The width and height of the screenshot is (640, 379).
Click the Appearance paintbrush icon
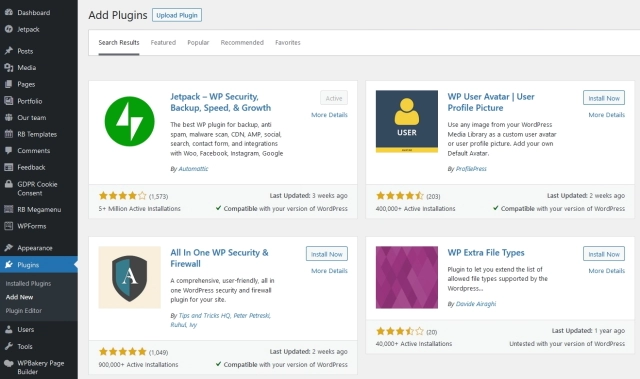9,248
